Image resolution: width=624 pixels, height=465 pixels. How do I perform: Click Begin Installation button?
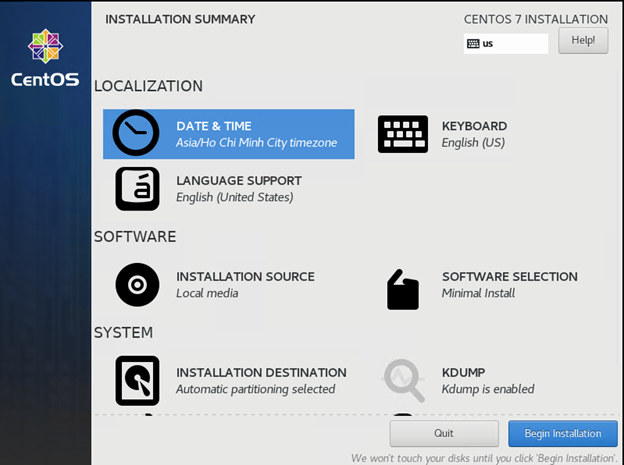point(563,433)
